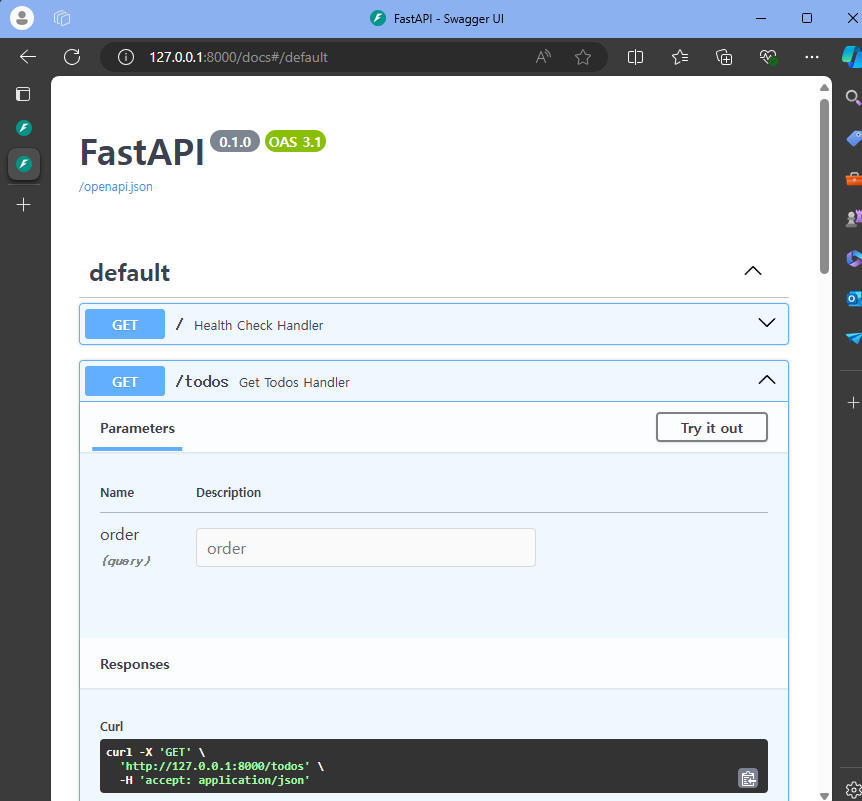Click the address bar URL
This screenshot has width=862, height=801.
pos(239,57)
